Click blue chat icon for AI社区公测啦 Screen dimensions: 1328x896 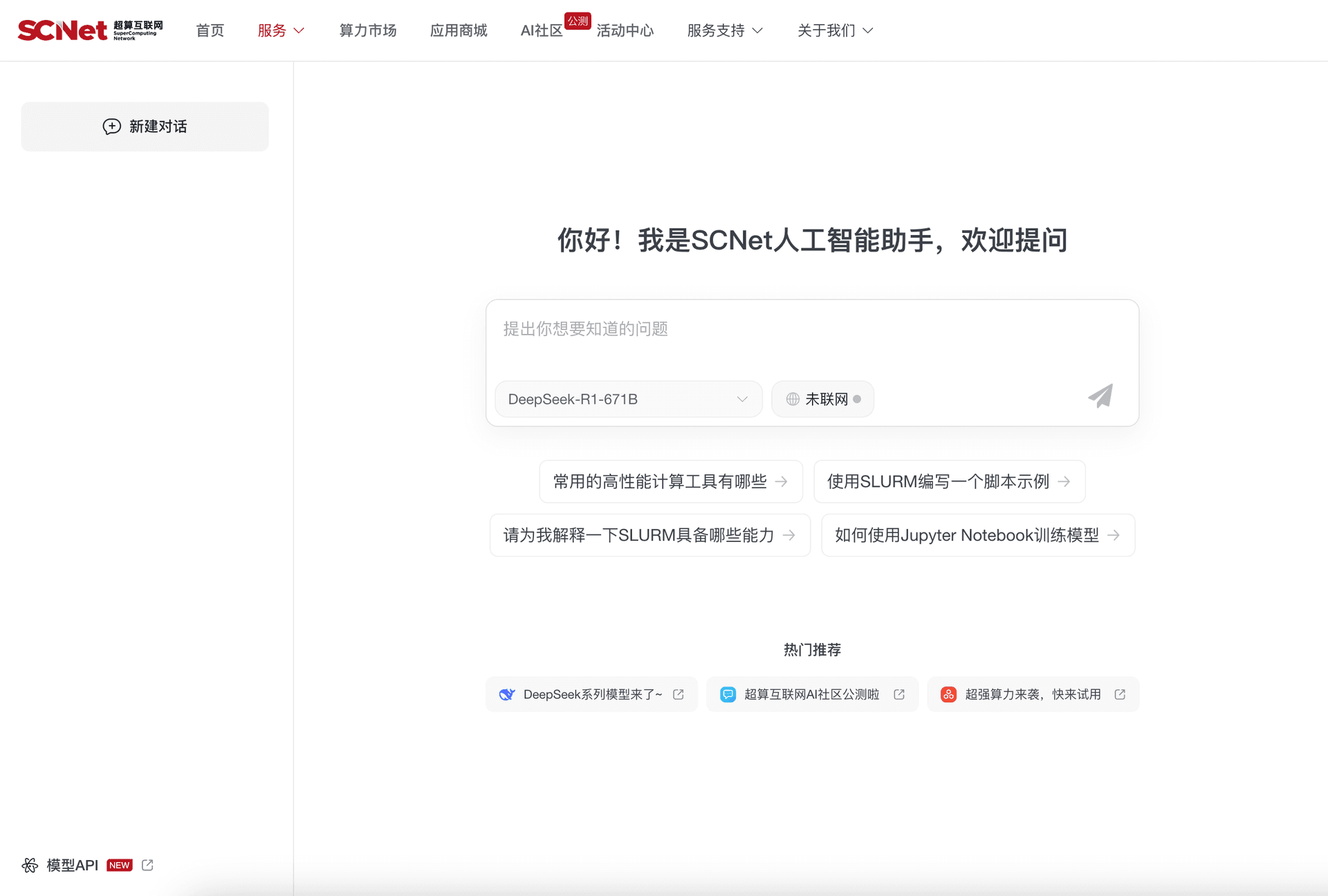(x=728, y=694)
